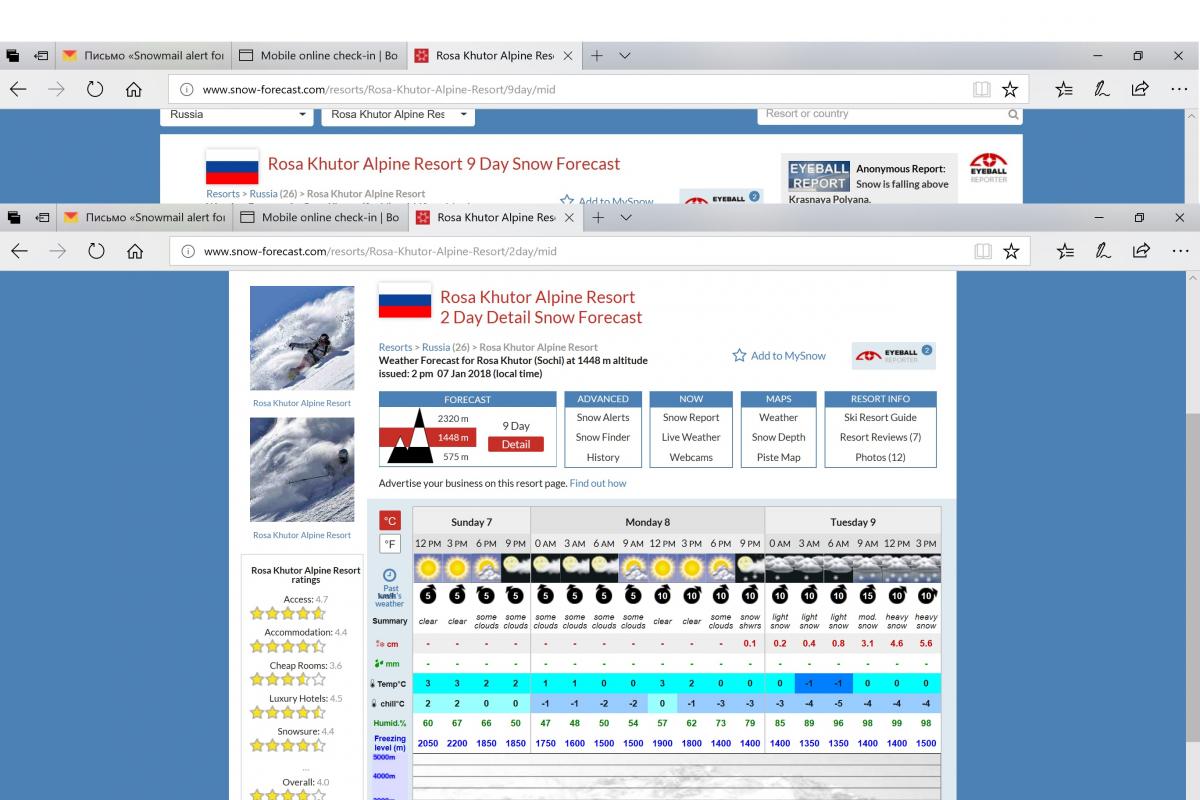Refresh the 2day forecast page in front window
Screen dimensions: 1200x800
[96, 251]
